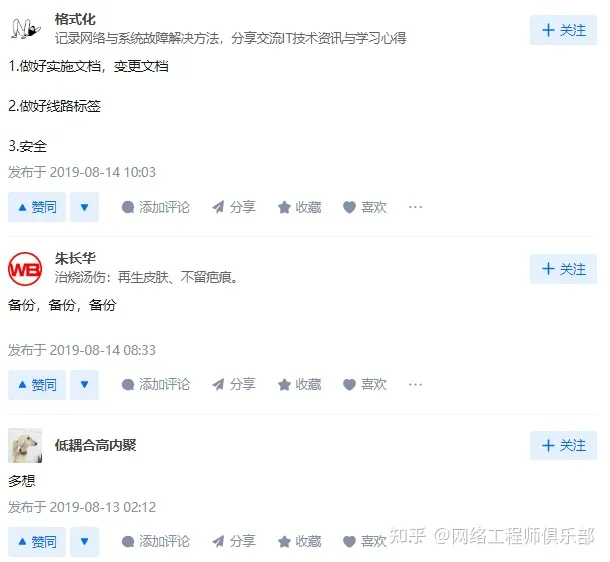The height and width of the screenshot is (562, 610).
Task: Favorite 格式化's answer with 收藏 star
Action: click(x=300, y=207)
